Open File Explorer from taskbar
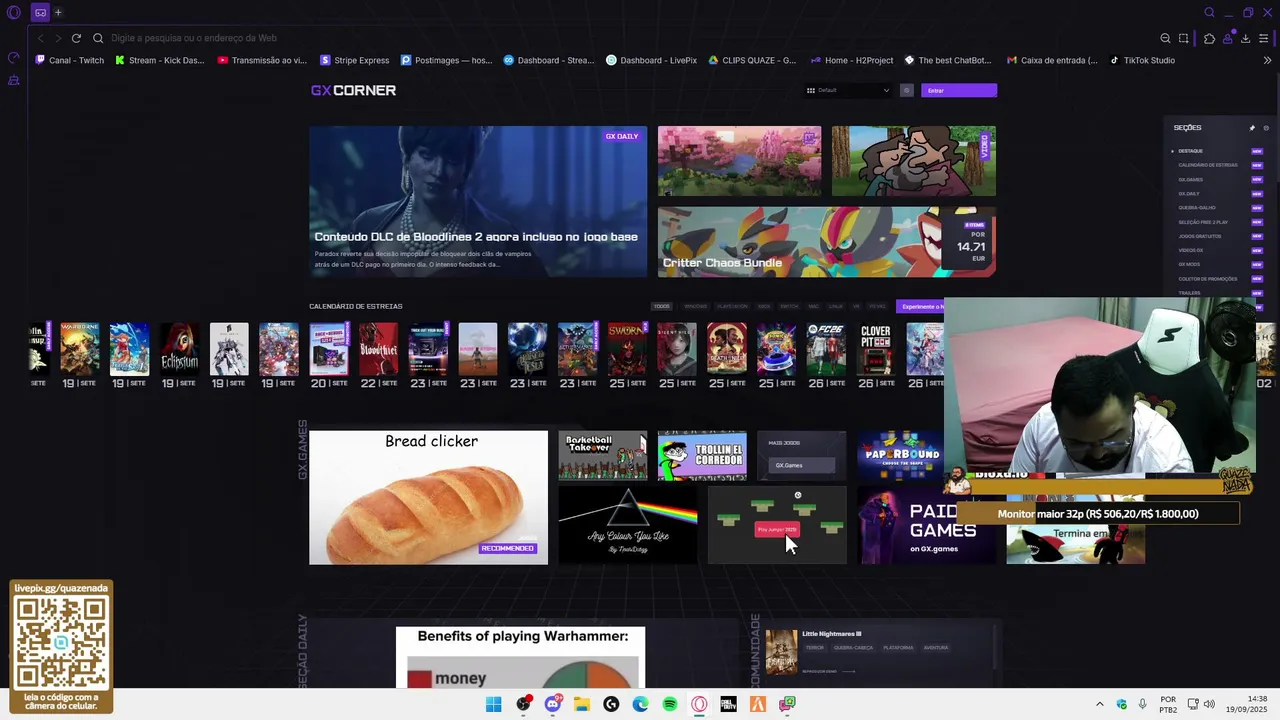 pos(582,704)
